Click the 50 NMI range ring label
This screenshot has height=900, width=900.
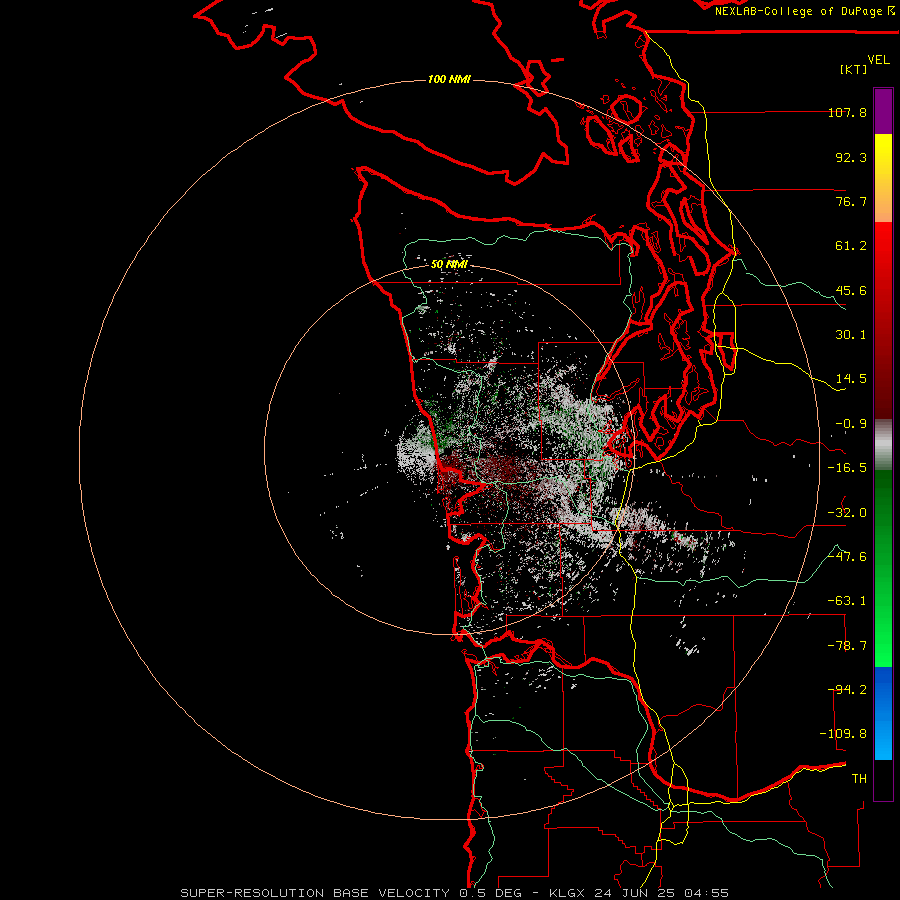click(449, 264)
